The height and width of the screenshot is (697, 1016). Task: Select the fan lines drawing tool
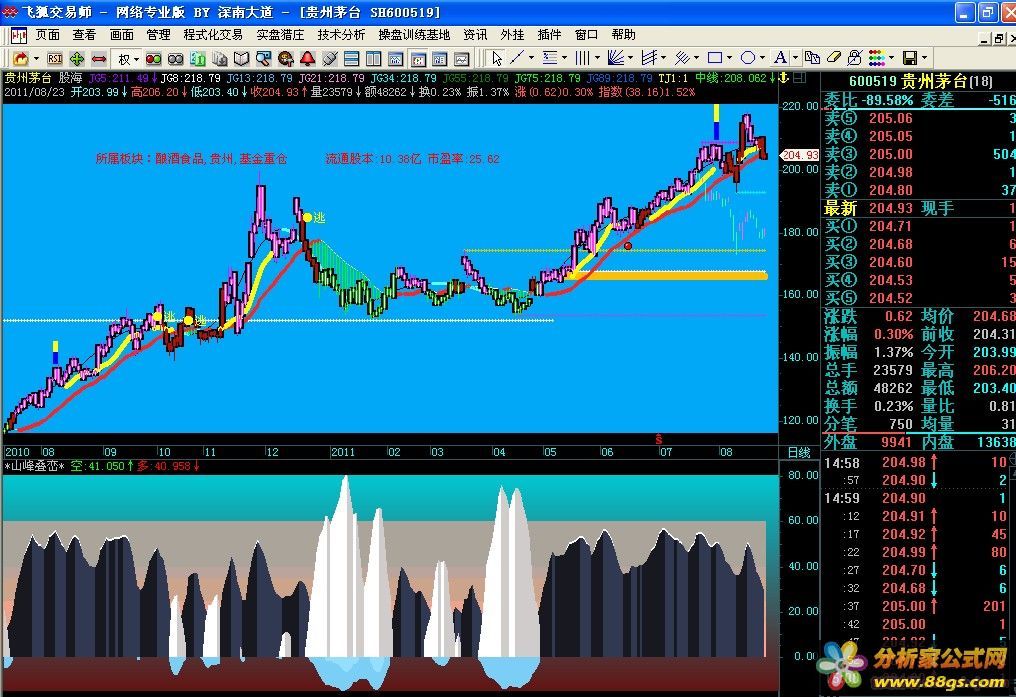[616, 58]
